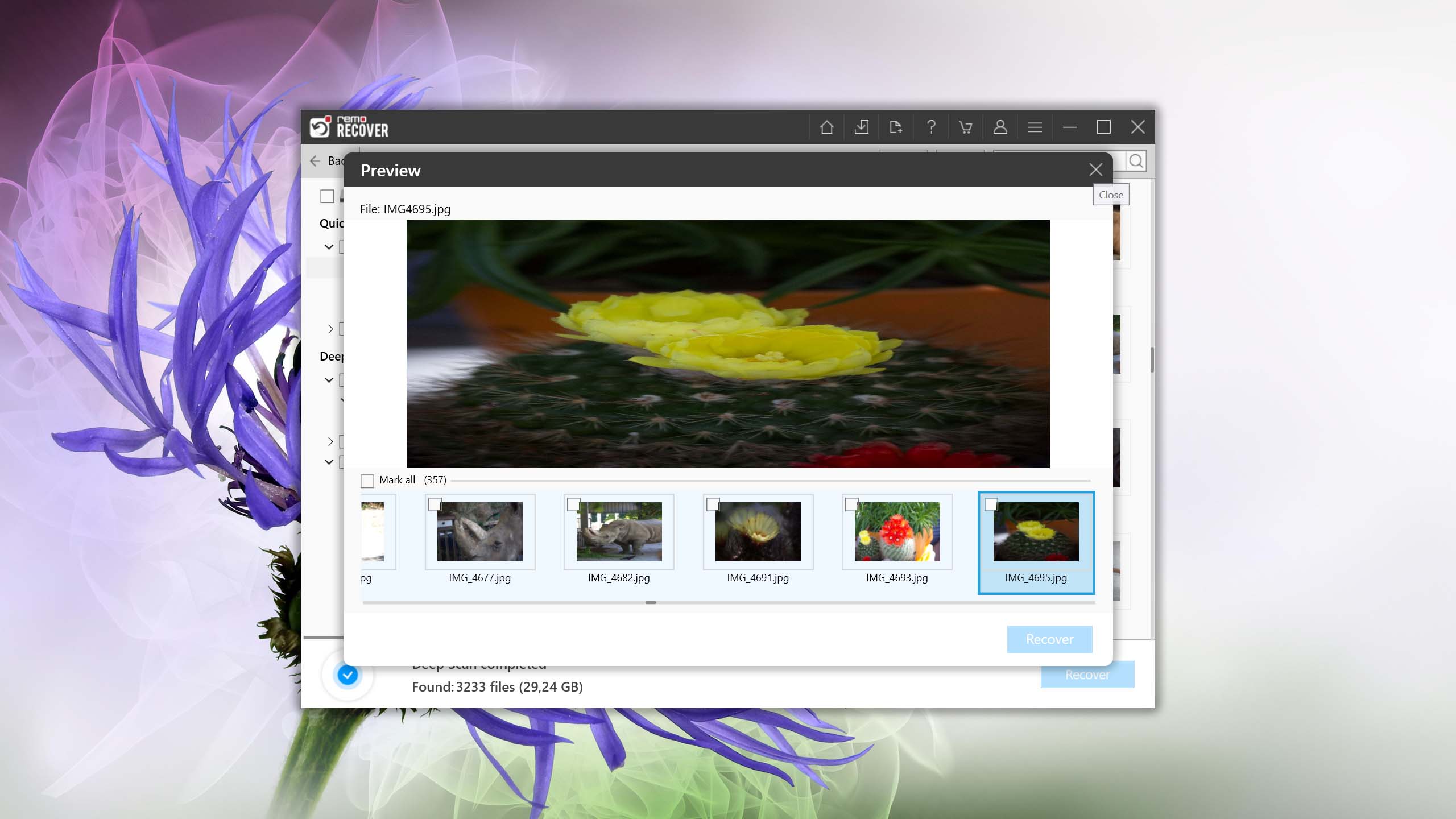Maximize the Remo Recover window
1456x819 pixels.
[x=1104, y=127]
